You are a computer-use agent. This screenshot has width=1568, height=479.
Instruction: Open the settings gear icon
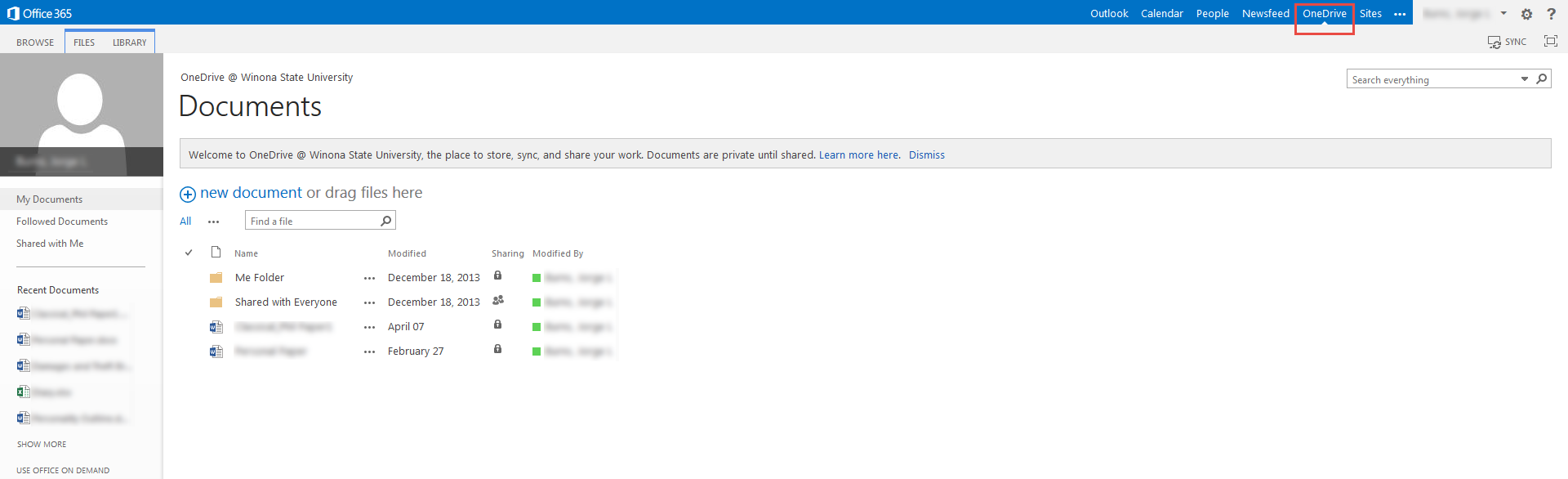1526,14
